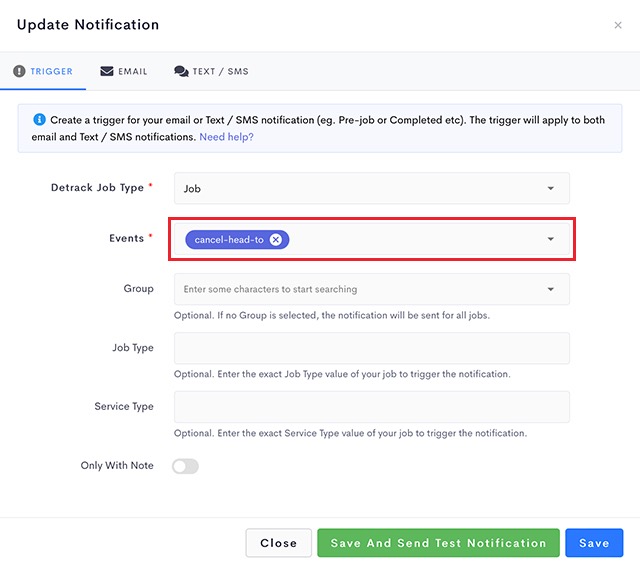Viewport: 640px width, 571px height.
Task: Open the Events dropdown arrow
Action: (551, 239)
